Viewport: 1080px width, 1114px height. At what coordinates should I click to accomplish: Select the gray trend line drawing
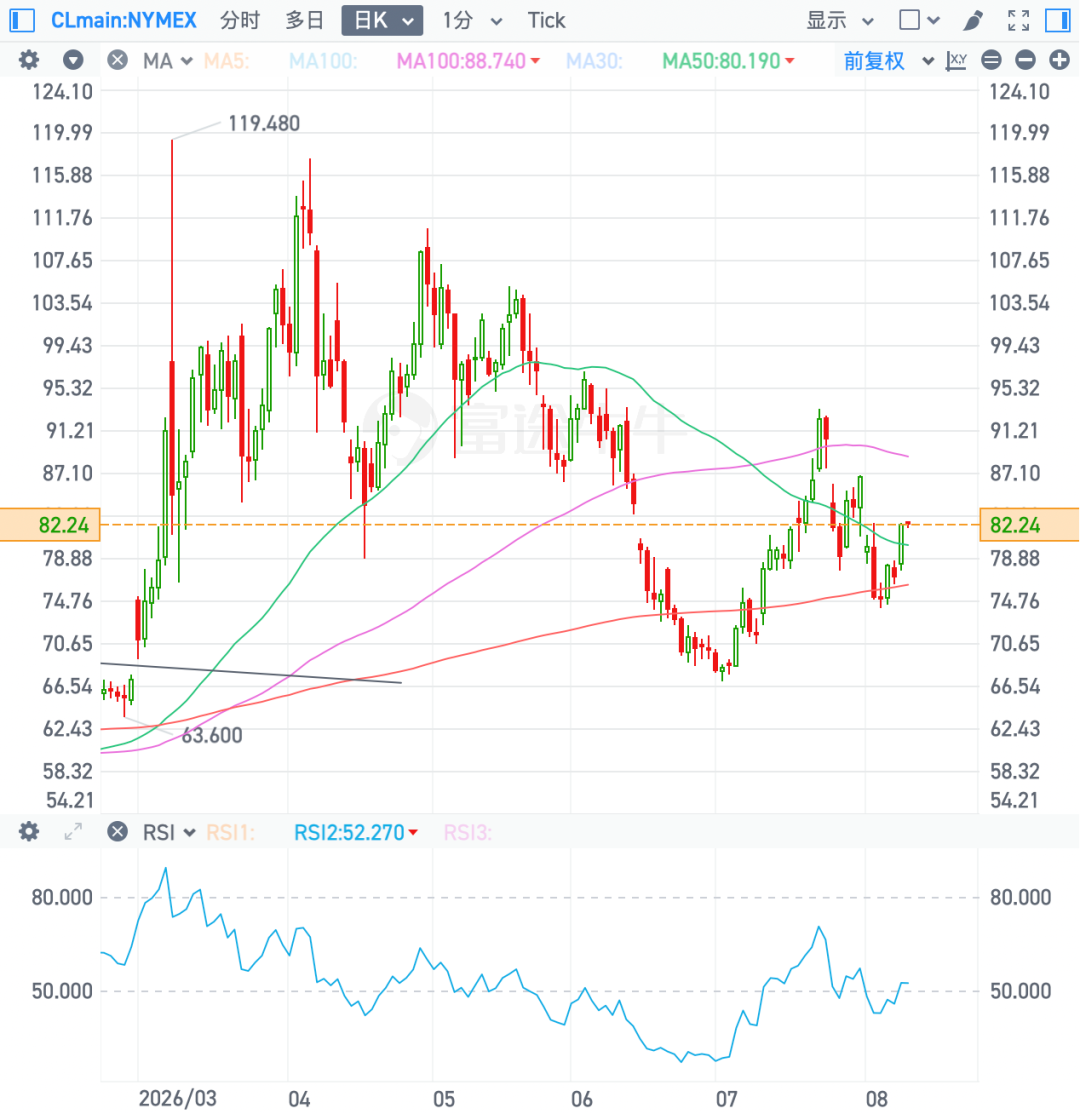(252, 673)
